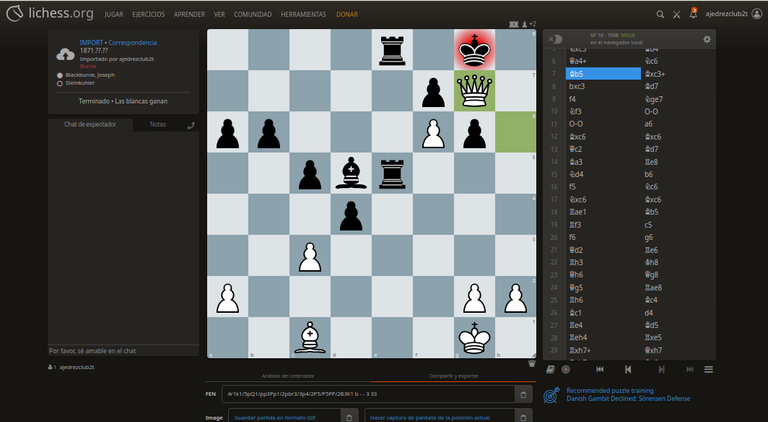Viewport: 768px width, 422px height.
Task: Open Blackburne, Joseph player name
Action: [x=90, y=75]
